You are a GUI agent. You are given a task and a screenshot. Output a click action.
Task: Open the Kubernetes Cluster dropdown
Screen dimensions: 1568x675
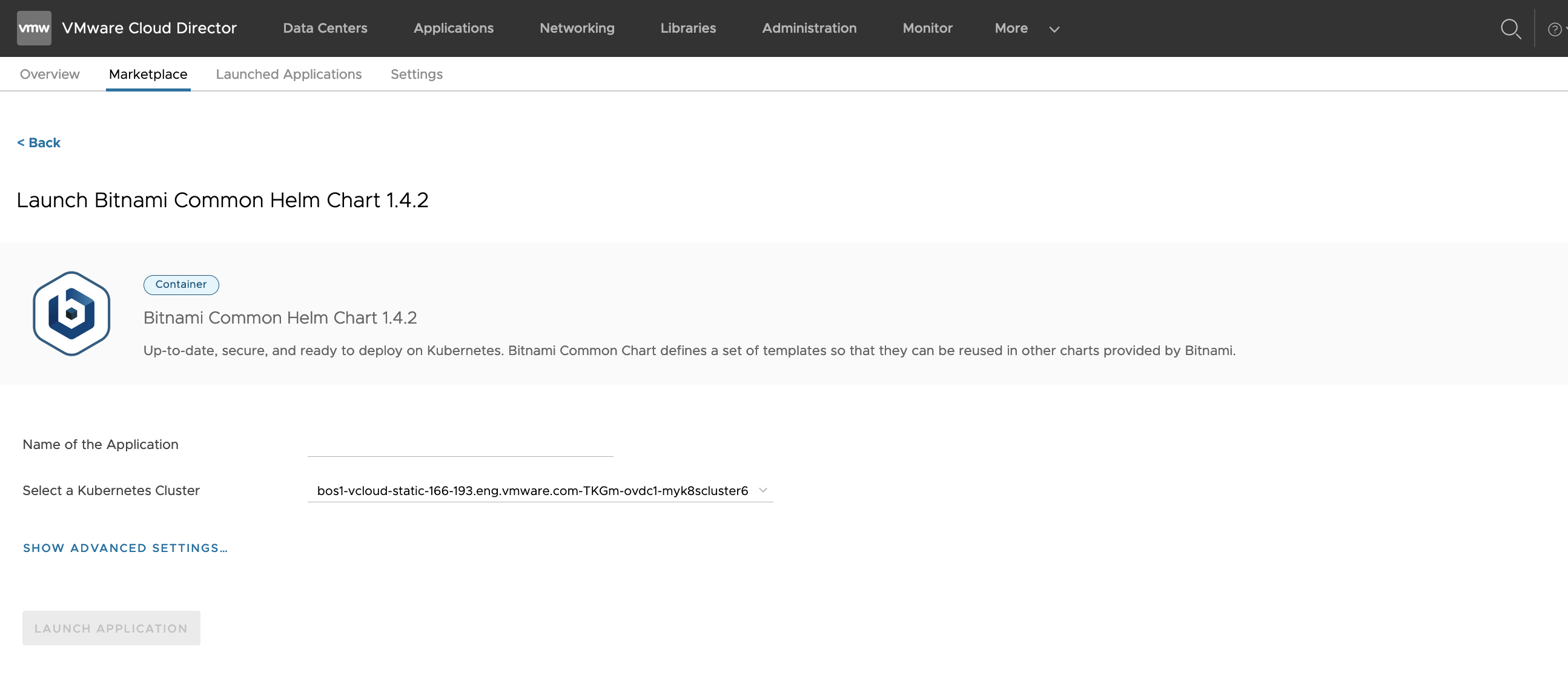539,490
